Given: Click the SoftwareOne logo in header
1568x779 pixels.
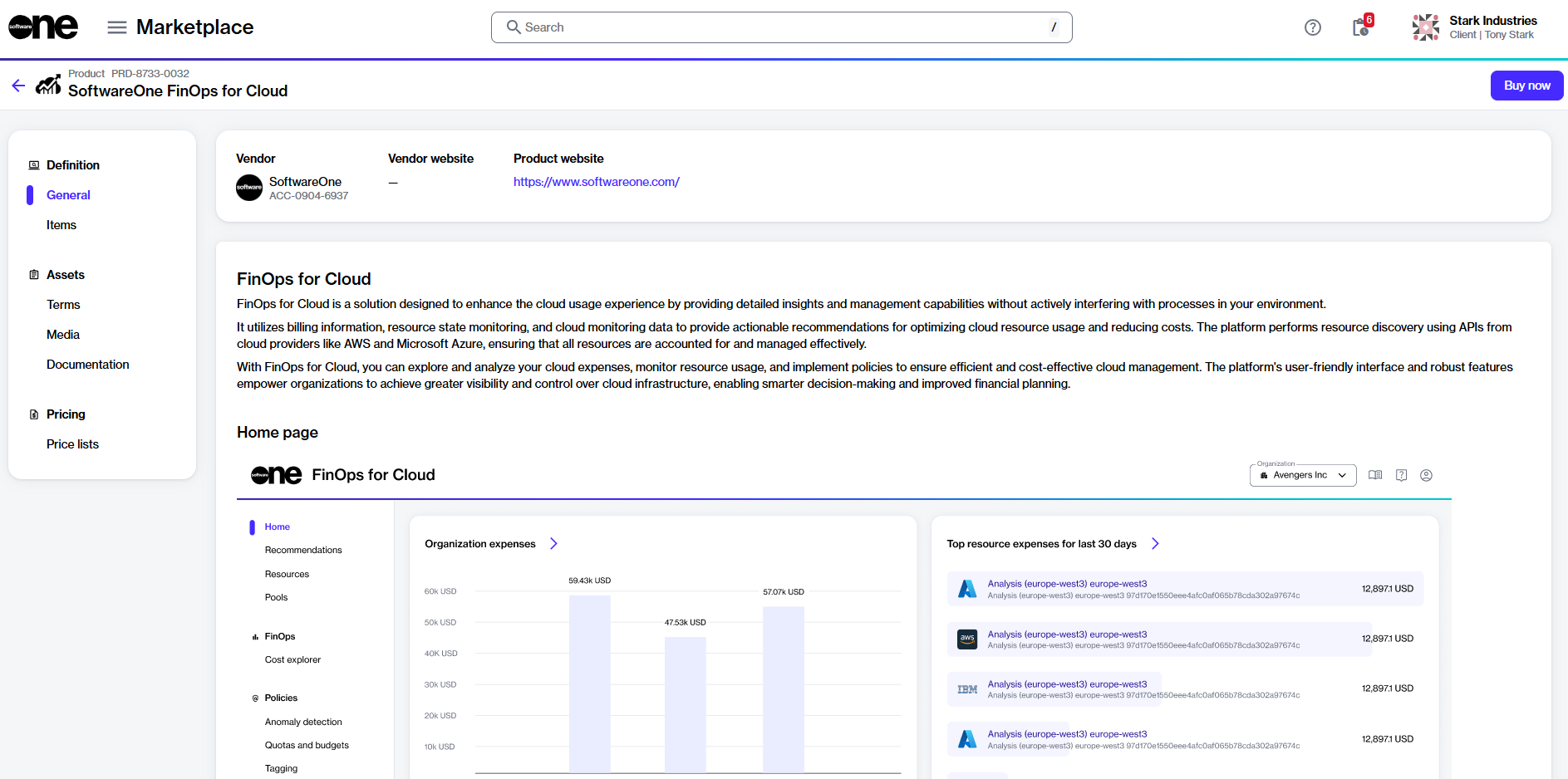Looking at the screenshot, I should [43, 27].
